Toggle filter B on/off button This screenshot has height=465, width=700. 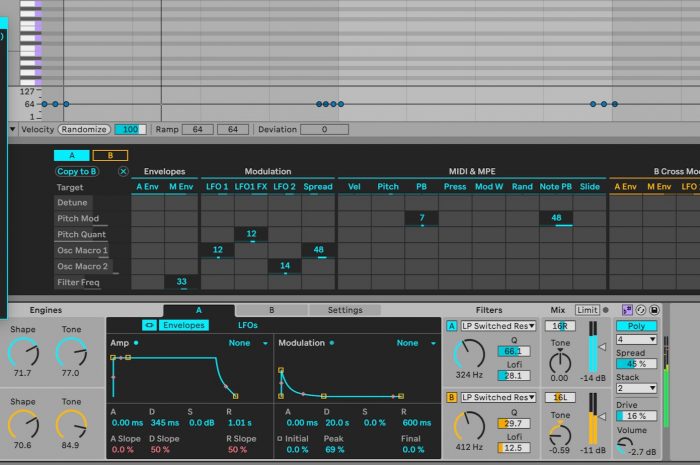coord(451,397)
